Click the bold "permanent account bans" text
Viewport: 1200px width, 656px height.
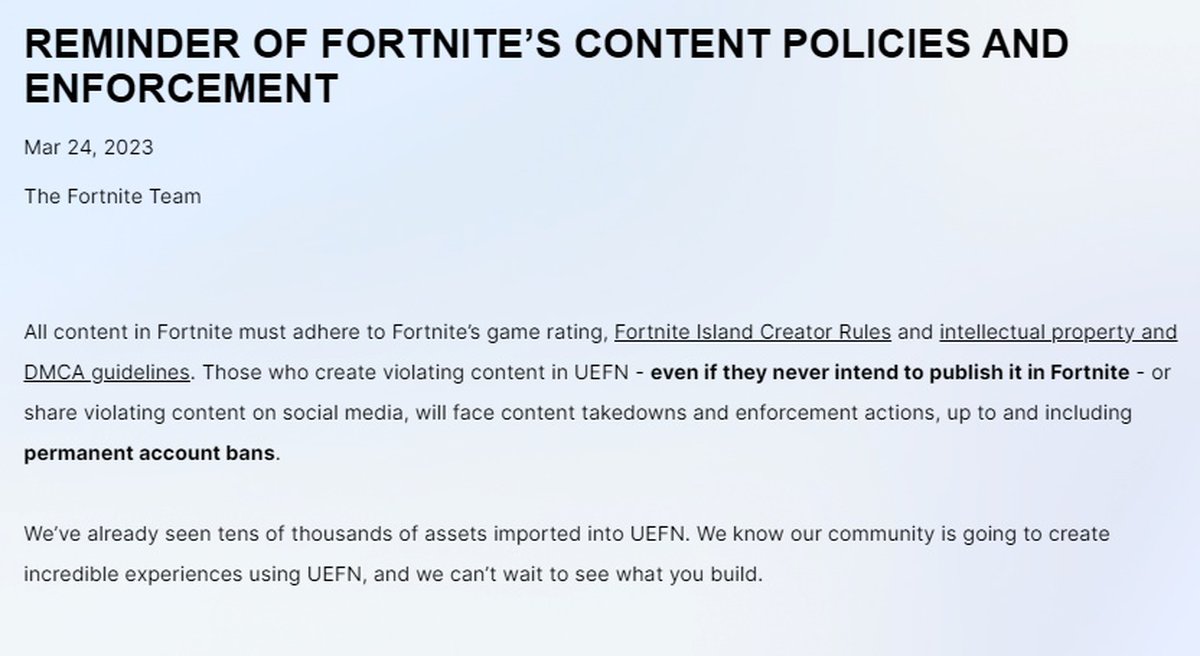[x=149, y=452]
